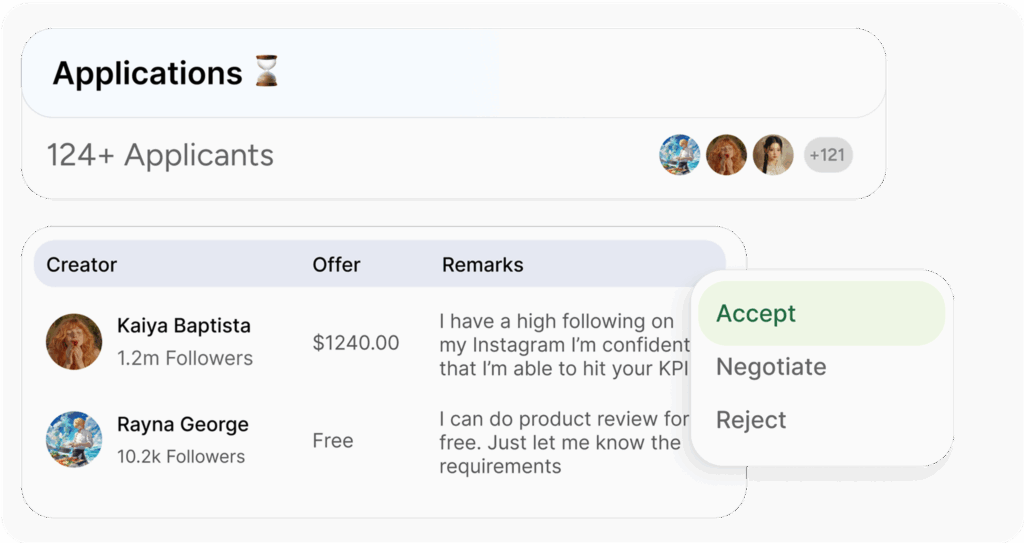Click the +121 more applicants badge
The width and height of the screenshot is (1024, 543).
tap(827, 155)
